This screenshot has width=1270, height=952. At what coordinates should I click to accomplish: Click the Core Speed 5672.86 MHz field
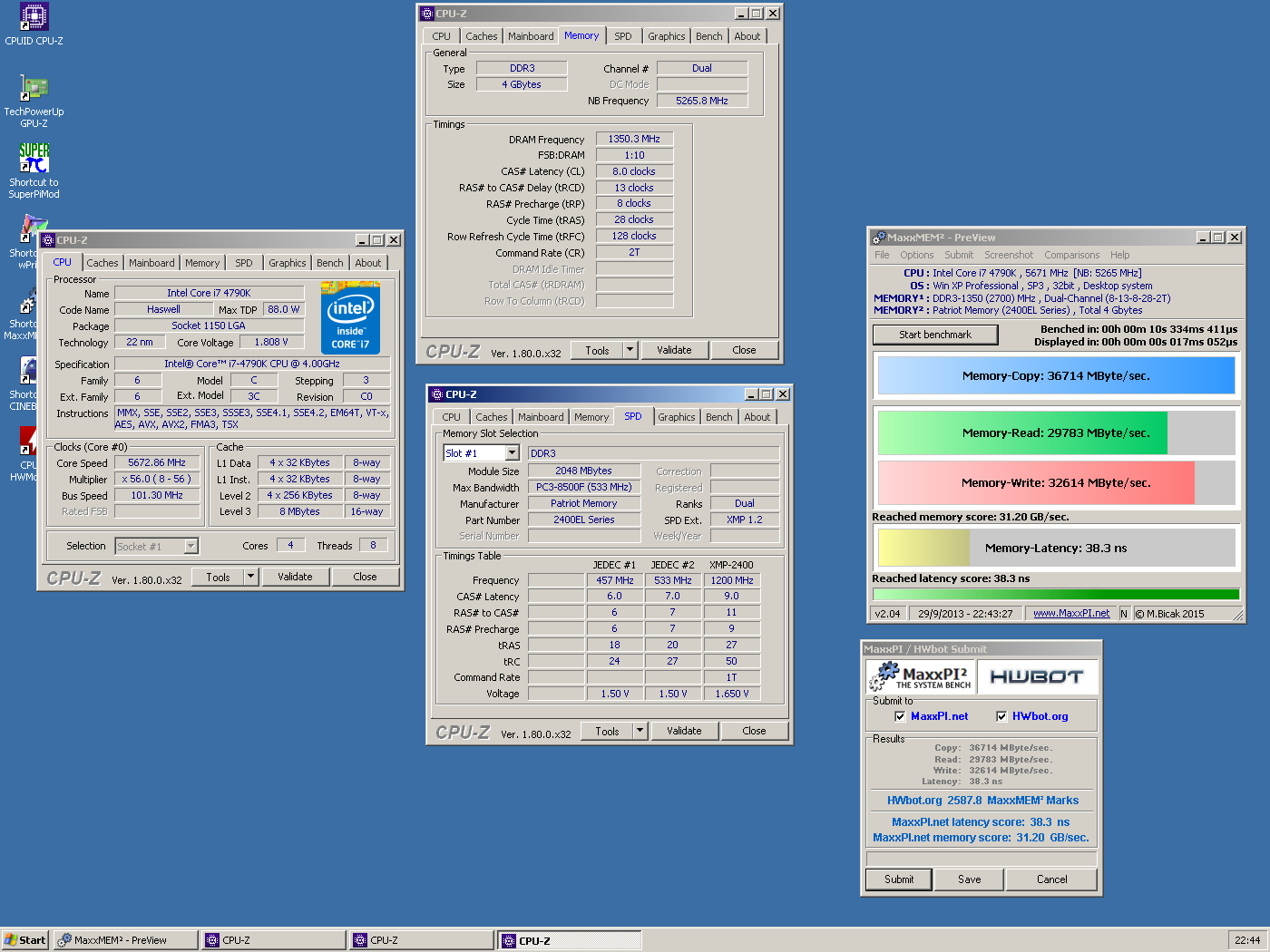(x=157, y=462)
